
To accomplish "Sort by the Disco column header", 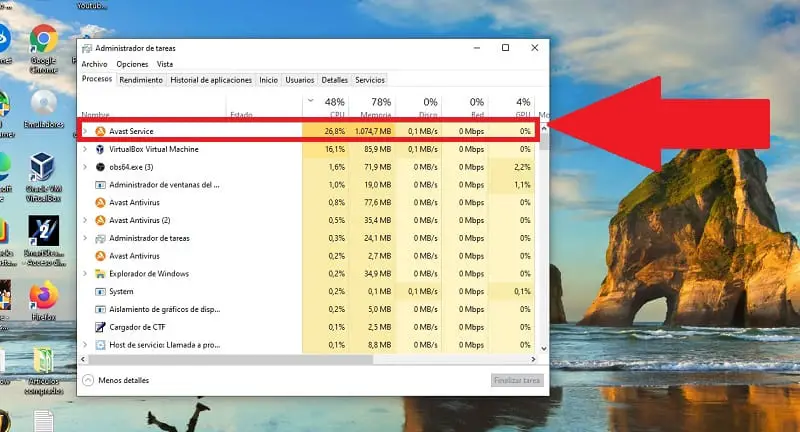I will [419, 107].
